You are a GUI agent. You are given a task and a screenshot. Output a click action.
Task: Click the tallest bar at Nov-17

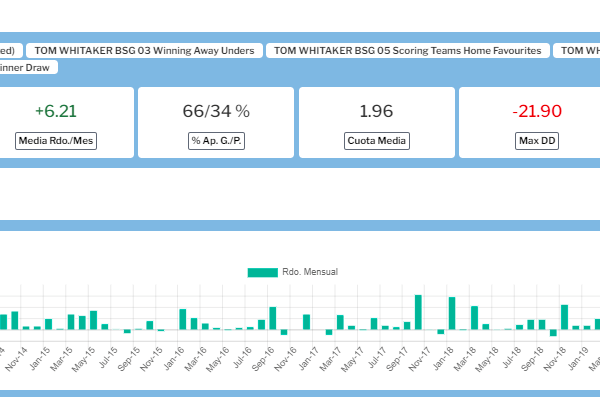(418, 312)
